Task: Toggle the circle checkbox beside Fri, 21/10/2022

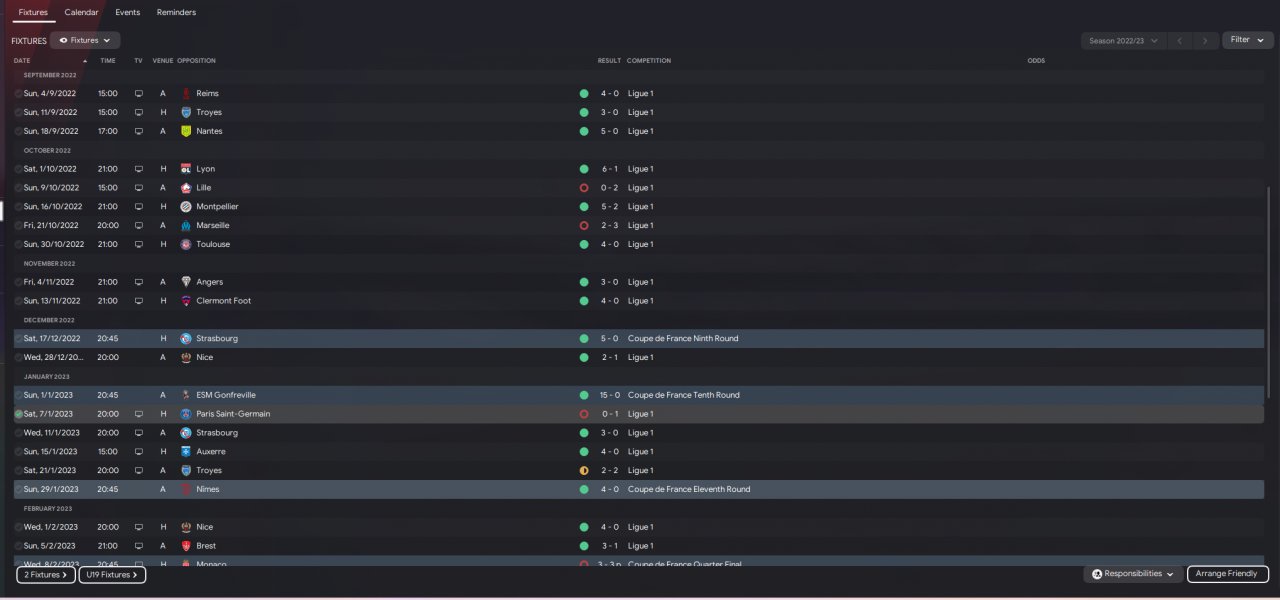Action: [18, 225]
